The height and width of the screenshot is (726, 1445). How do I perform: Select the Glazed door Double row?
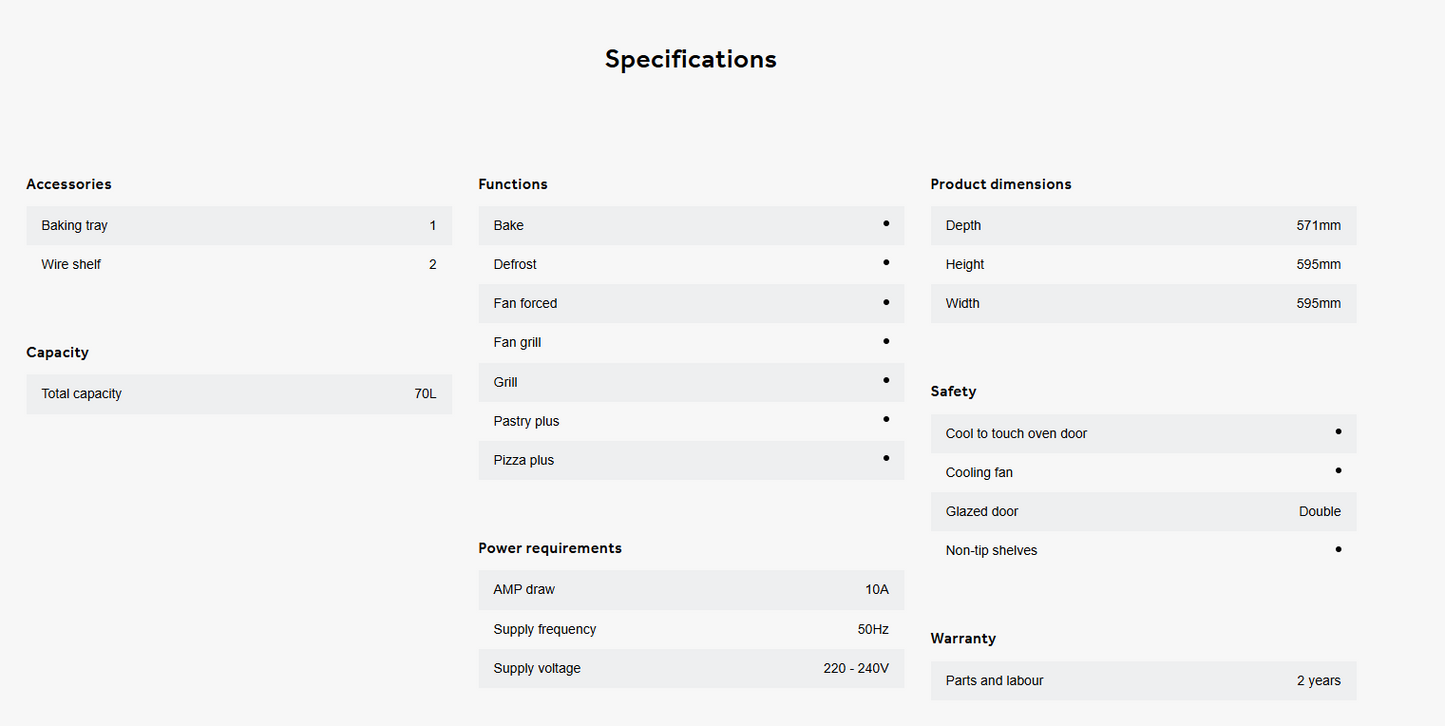(x=1143, y=512)
